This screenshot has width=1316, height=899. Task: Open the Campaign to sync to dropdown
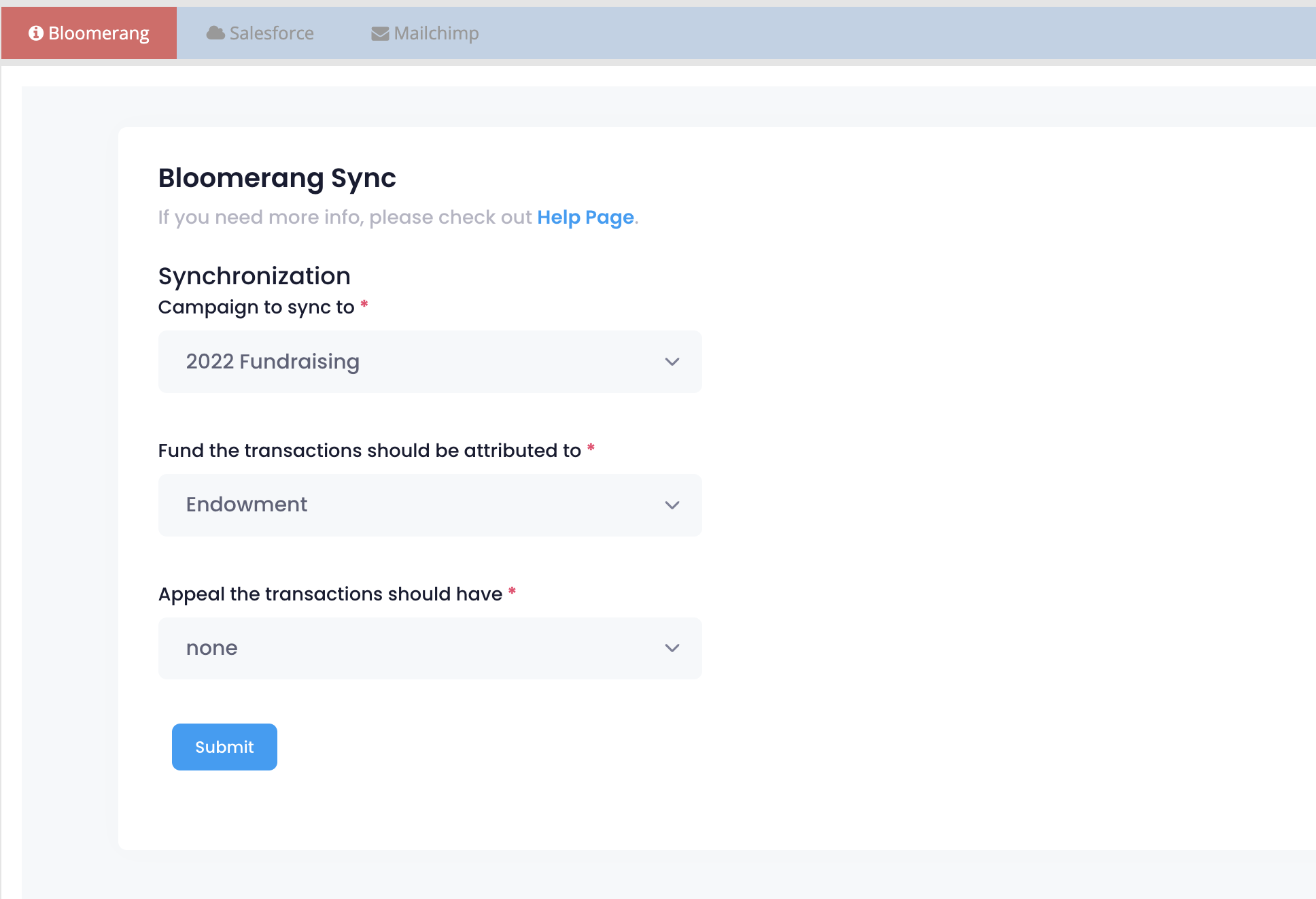pos(430,362)
